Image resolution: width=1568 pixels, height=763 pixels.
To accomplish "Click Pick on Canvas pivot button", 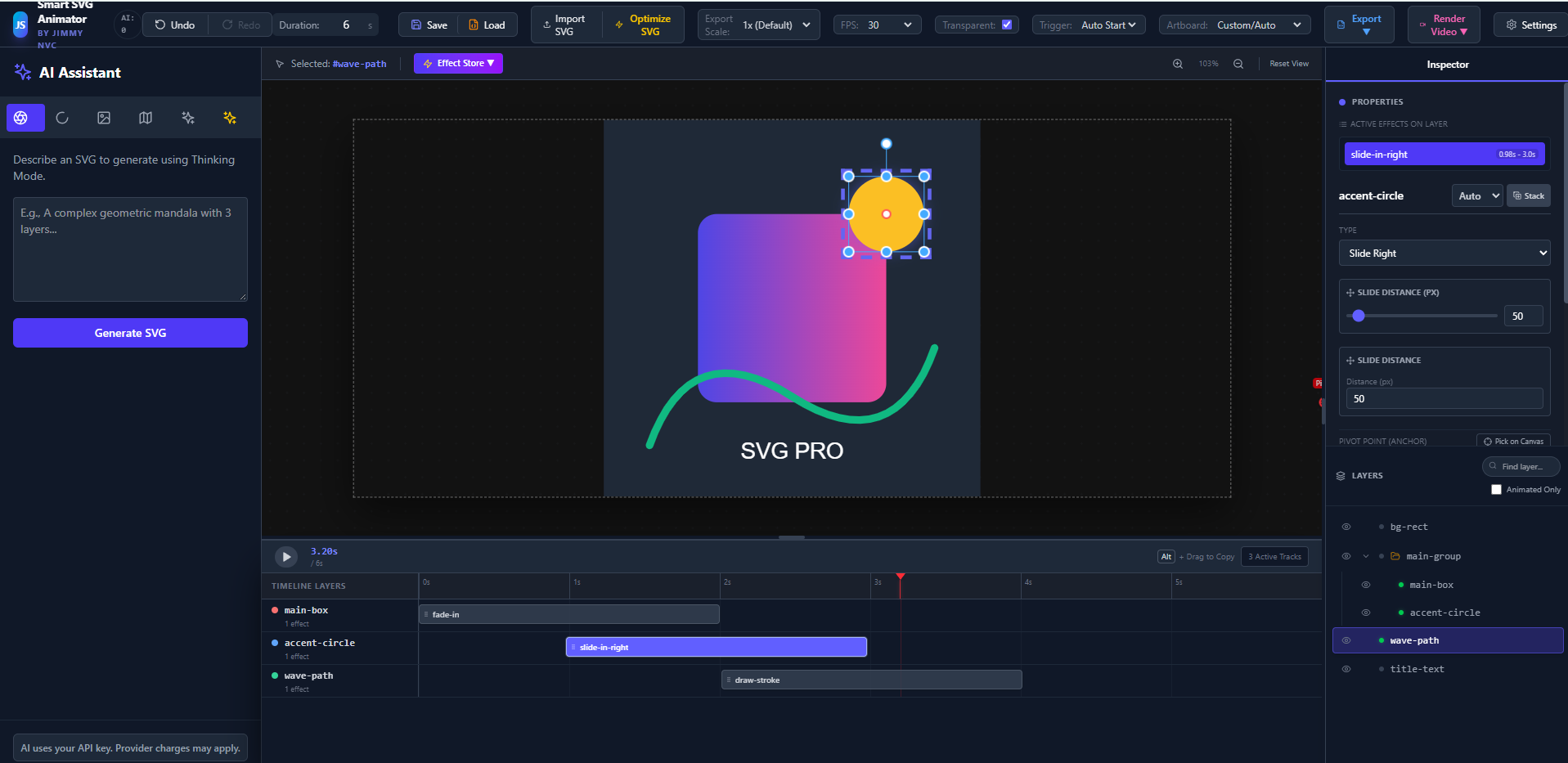I will coord(1513,442).
